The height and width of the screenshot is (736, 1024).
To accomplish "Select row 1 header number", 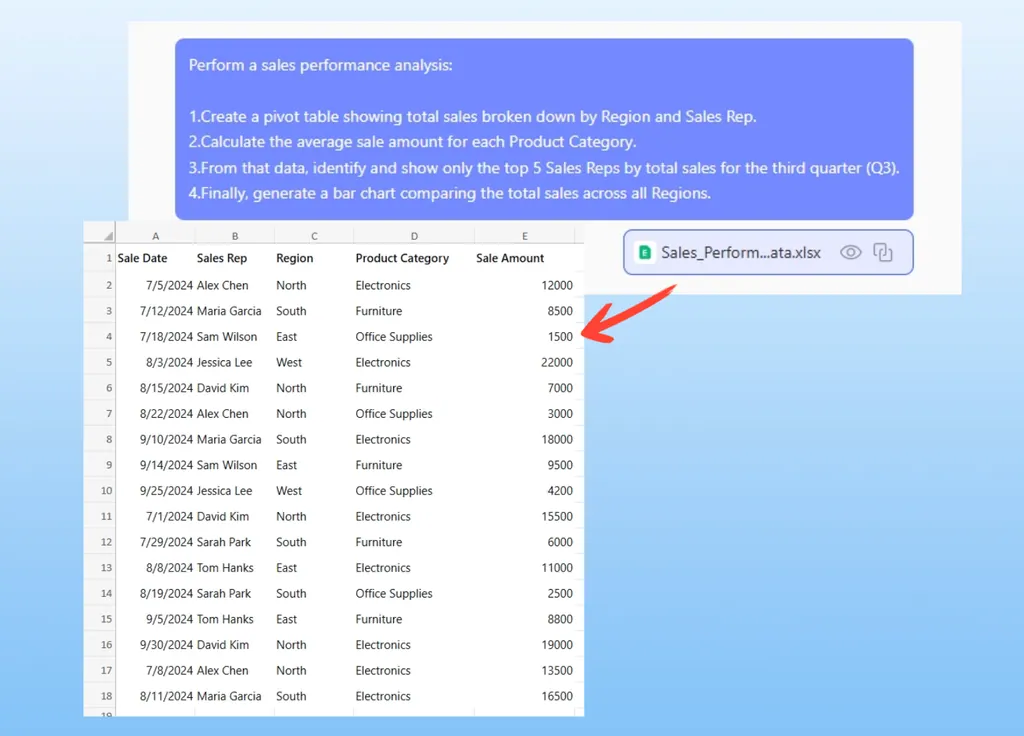I will click(x=107, y=259).
